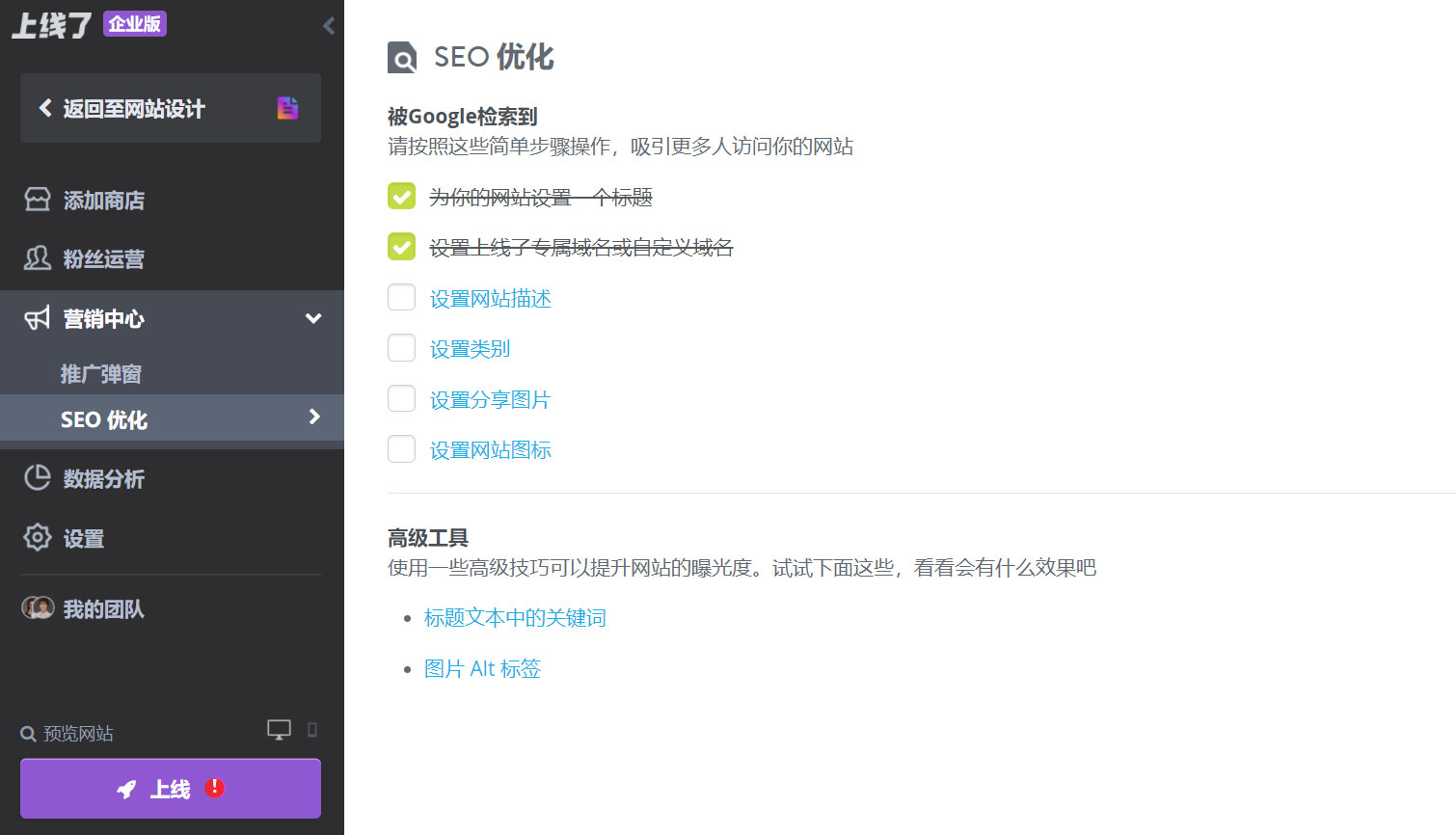Open 数据分析 via the pie chart icon

36,478
